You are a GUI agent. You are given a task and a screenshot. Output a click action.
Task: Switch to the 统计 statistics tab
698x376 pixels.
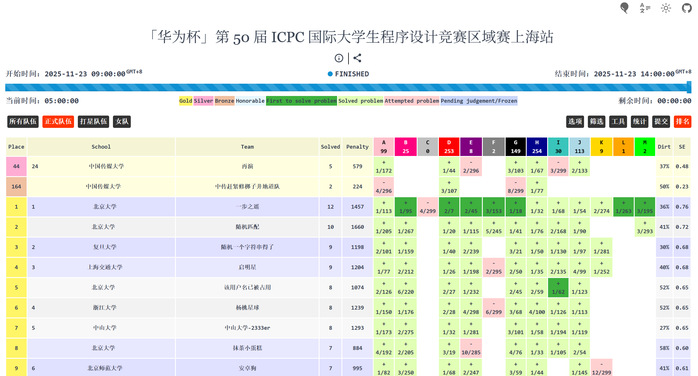[639, 121]
